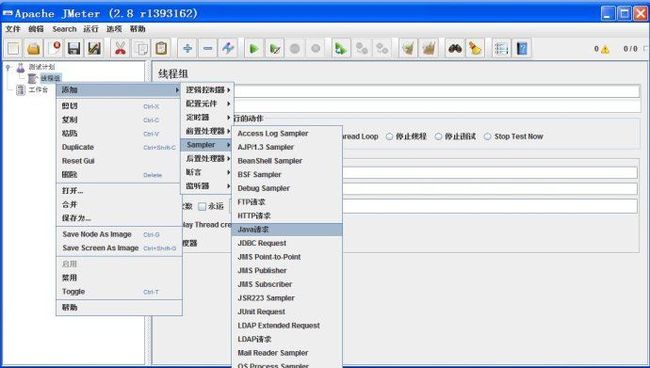Click the plus Expand All toolbar icon

tap(187, 49)
